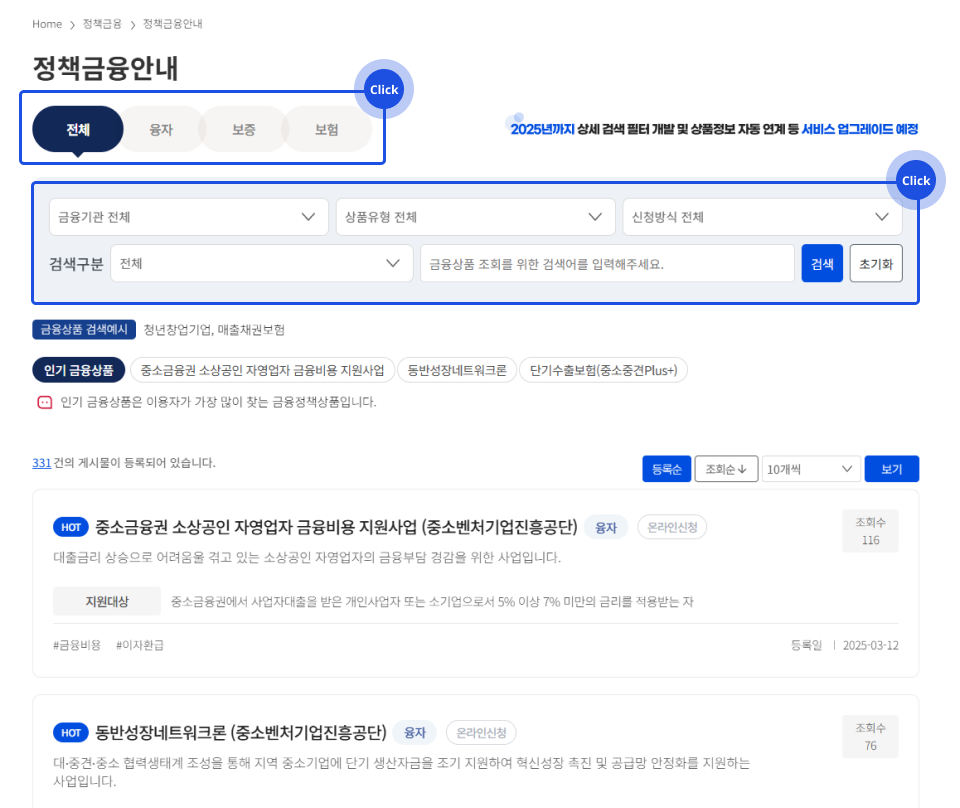Image resolution: width=960 pixels, height=808 pixels.
Task: Select the 동반성장네트워크론 popular product chip
Action: coord(457,370)
